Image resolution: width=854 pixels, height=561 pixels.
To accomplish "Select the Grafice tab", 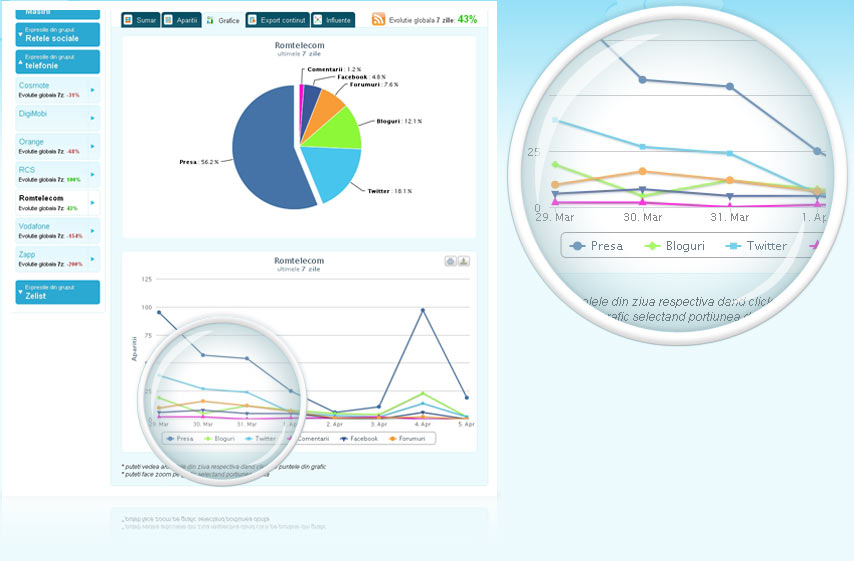I will pos(223,20).
